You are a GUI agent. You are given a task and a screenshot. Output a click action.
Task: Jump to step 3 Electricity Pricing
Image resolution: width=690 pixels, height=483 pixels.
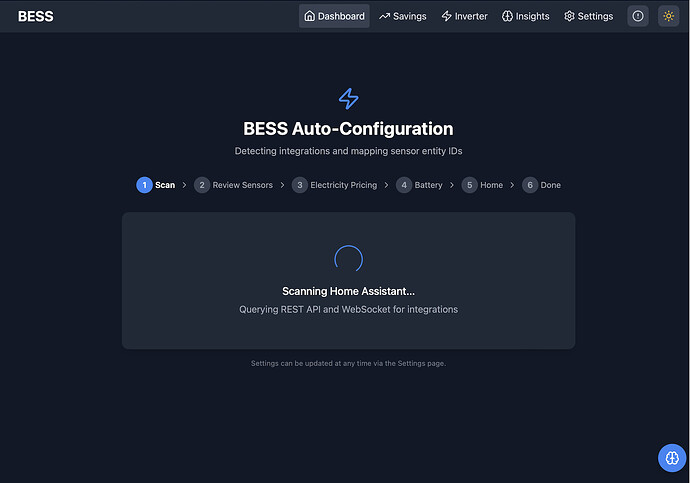334,185
